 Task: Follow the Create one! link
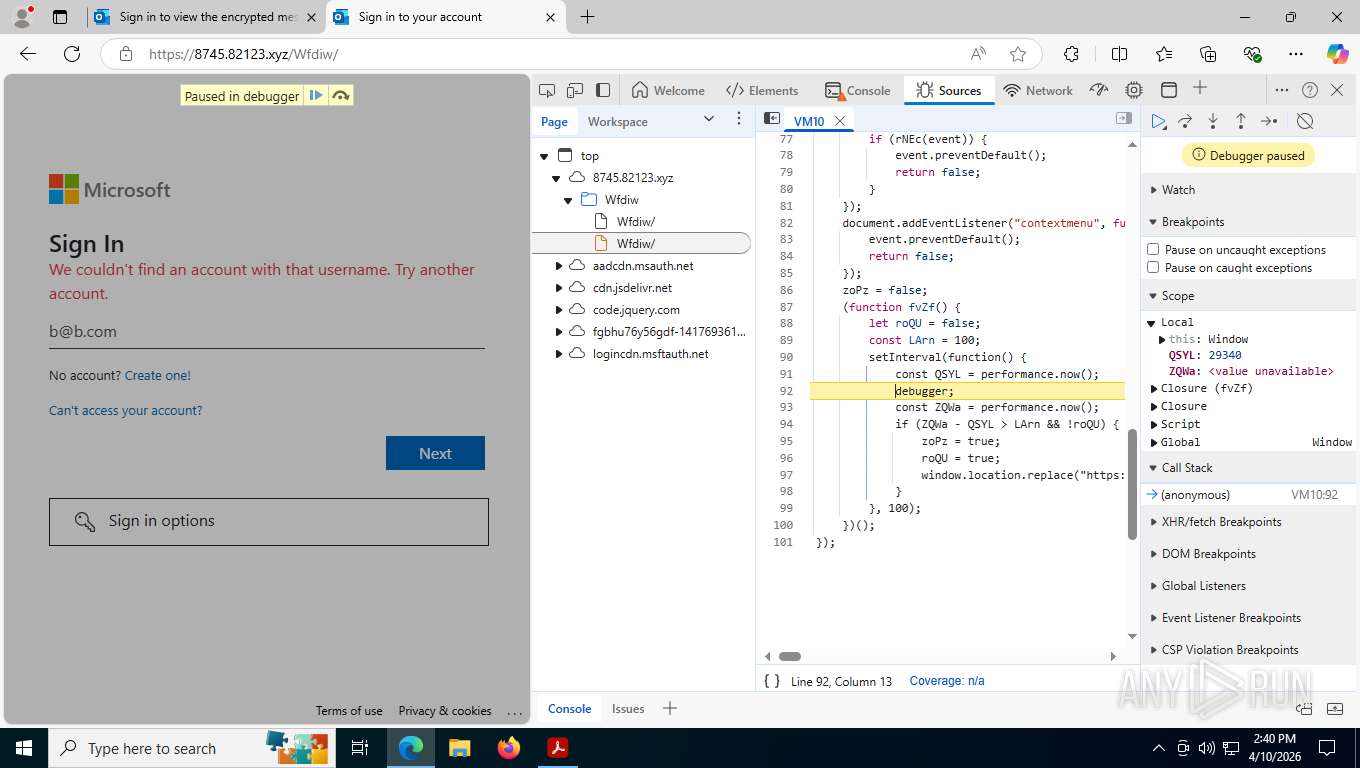[x=158, y=375]
